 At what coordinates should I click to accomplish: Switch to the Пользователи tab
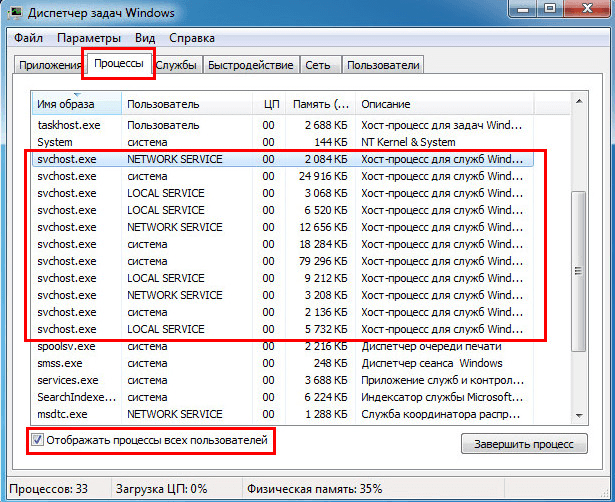coord(383,65)
